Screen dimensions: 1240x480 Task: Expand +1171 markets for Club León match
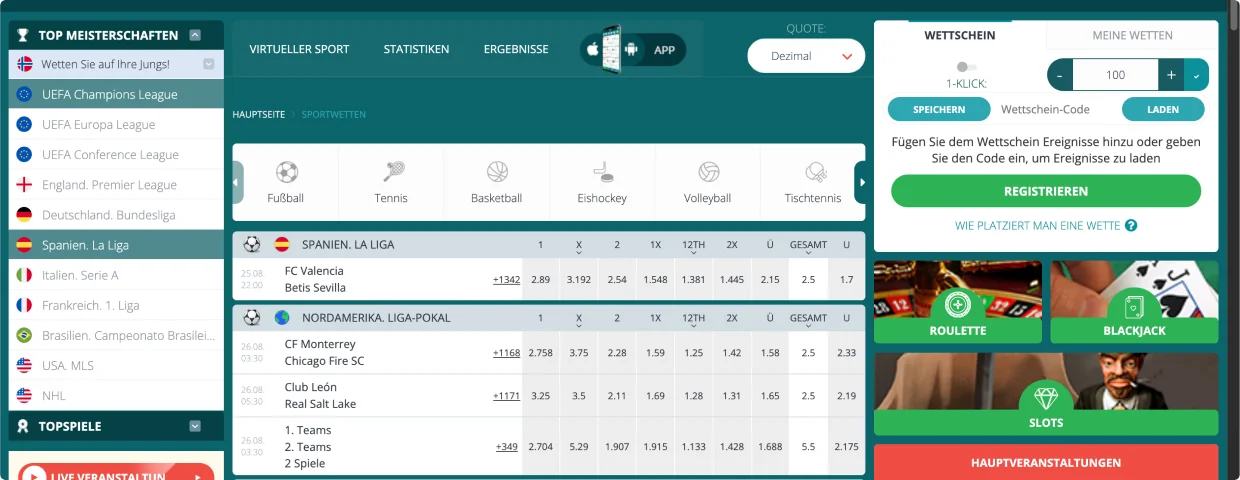pos(506,396)
